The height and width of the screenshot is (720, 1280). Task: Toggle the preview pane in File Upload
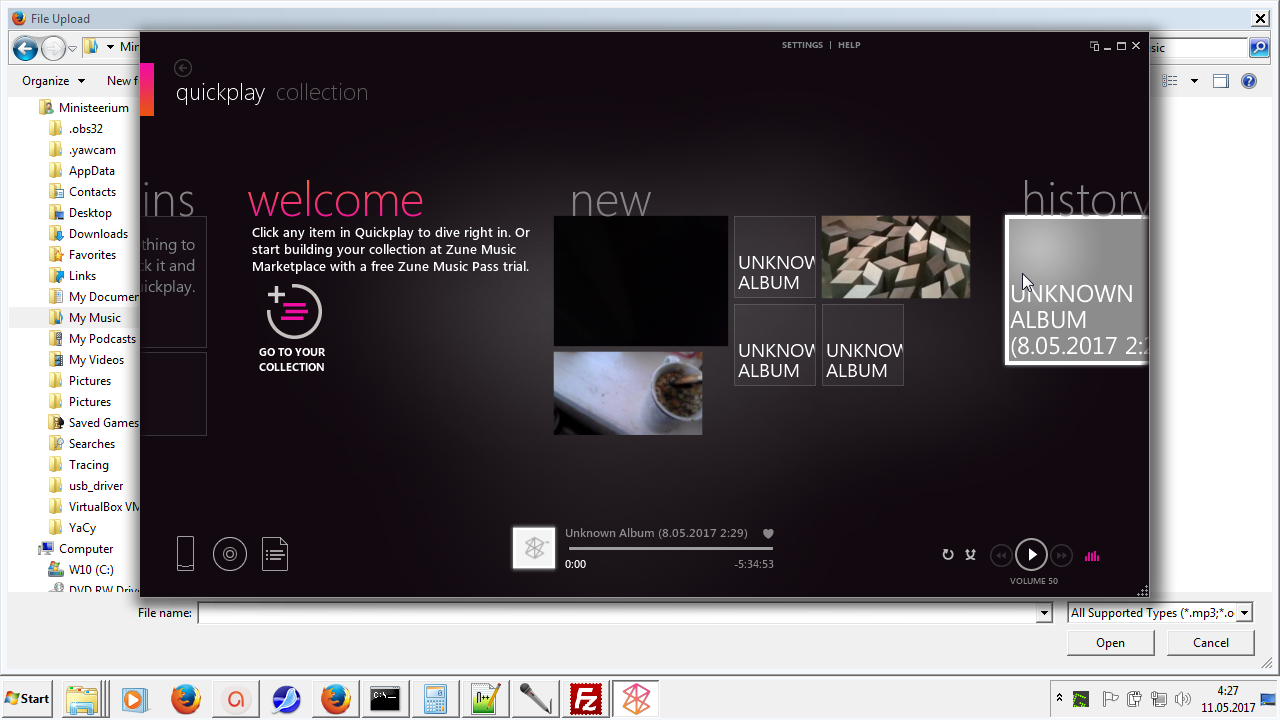click(1220, 81)
